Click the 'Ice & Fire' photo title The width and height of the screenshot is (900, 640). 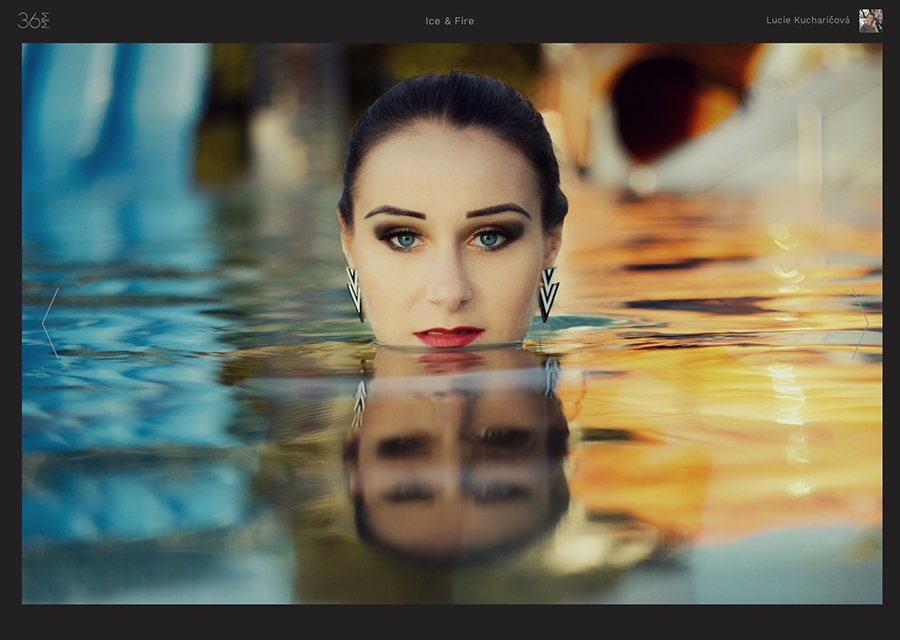click(449, 21)
